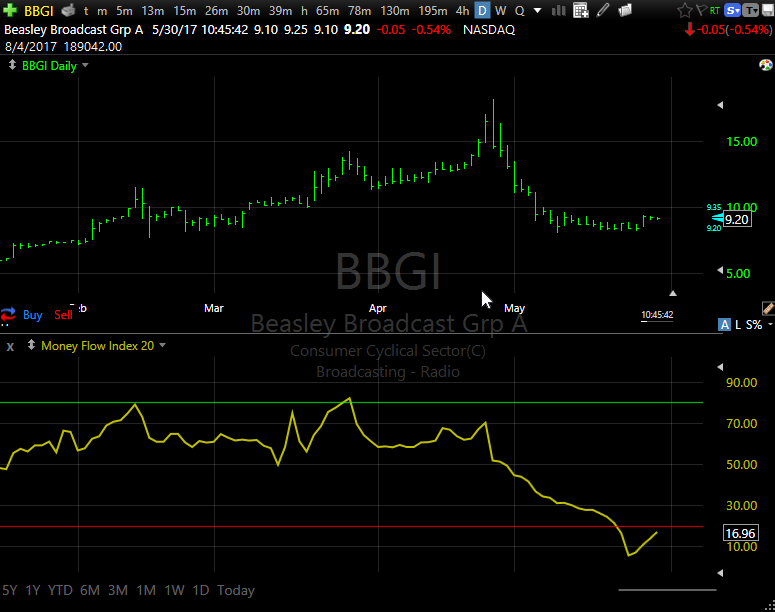Select the 26m timeframe
Screen dimensions: 775x612
pos(216,10)
